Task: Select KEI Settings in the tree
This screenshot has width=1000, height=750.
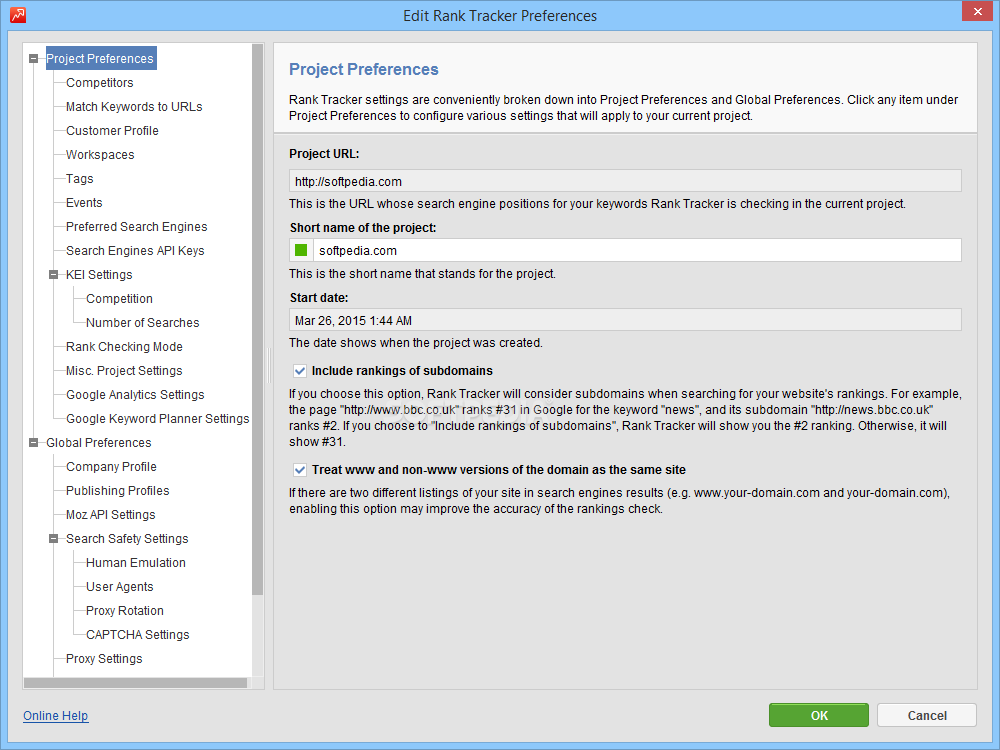Action: [x=99, y=275]
